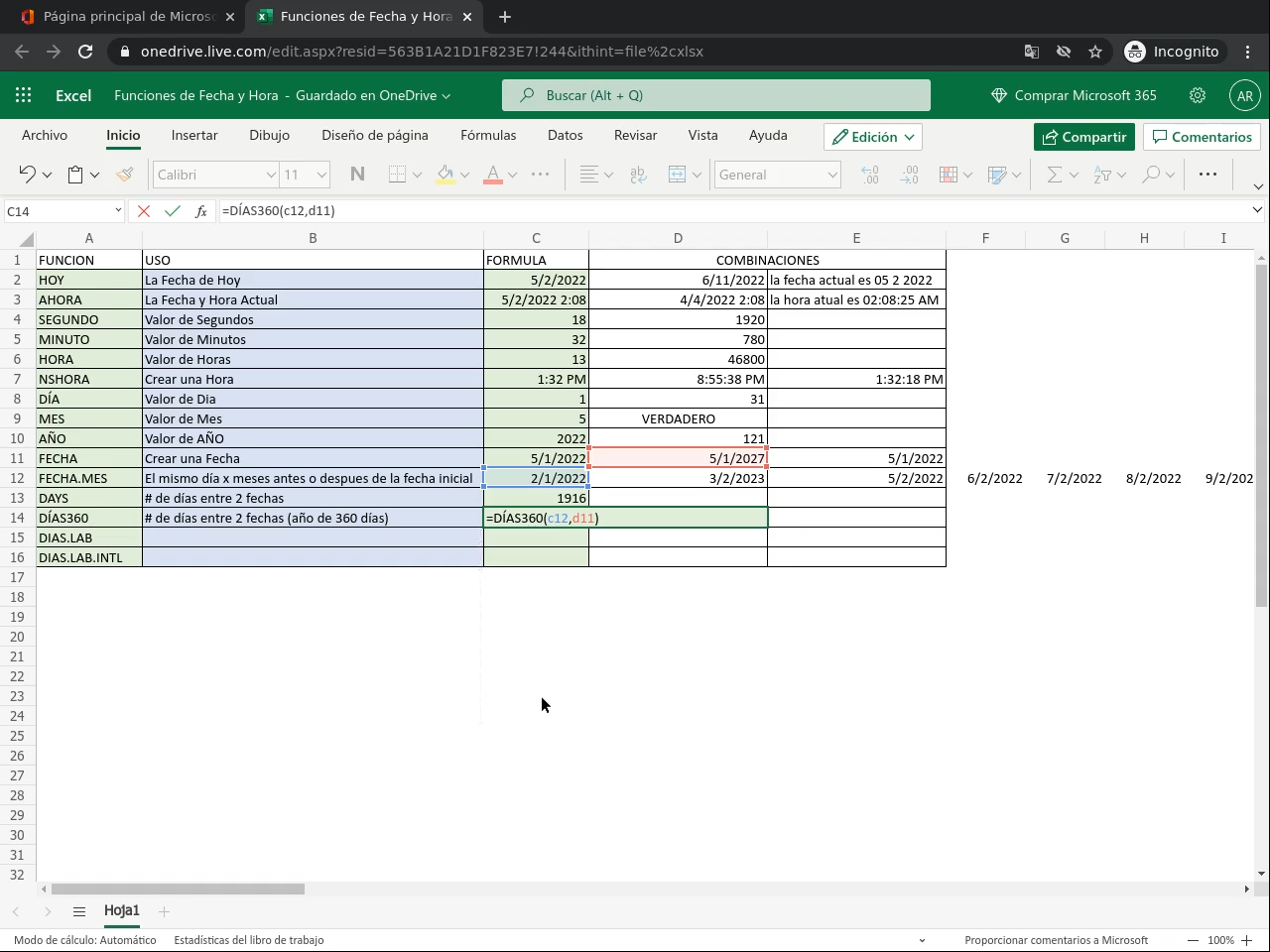Open the settings gear in the Excel header
The height and width of the screenshot is (952, 1270).
pos(1198,95)
